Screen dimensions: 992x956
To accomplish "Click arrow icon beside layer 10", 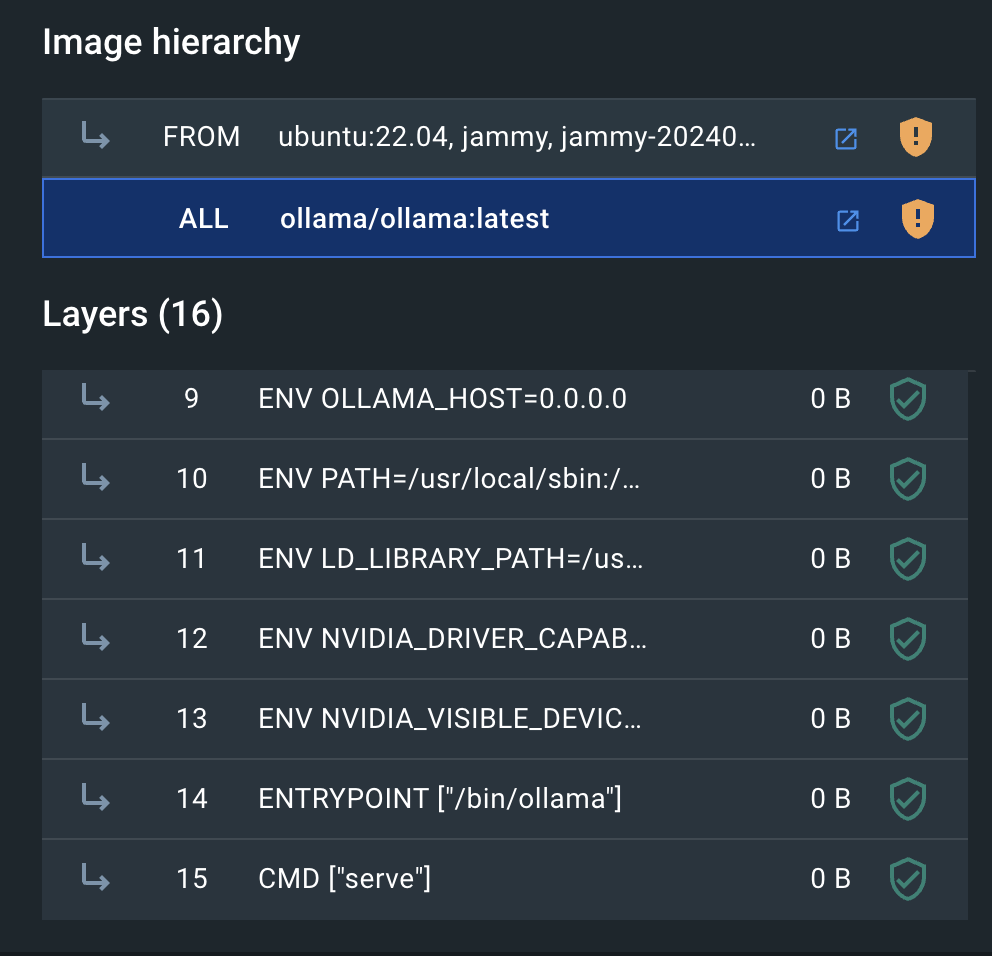I will [x=96, y=477].
